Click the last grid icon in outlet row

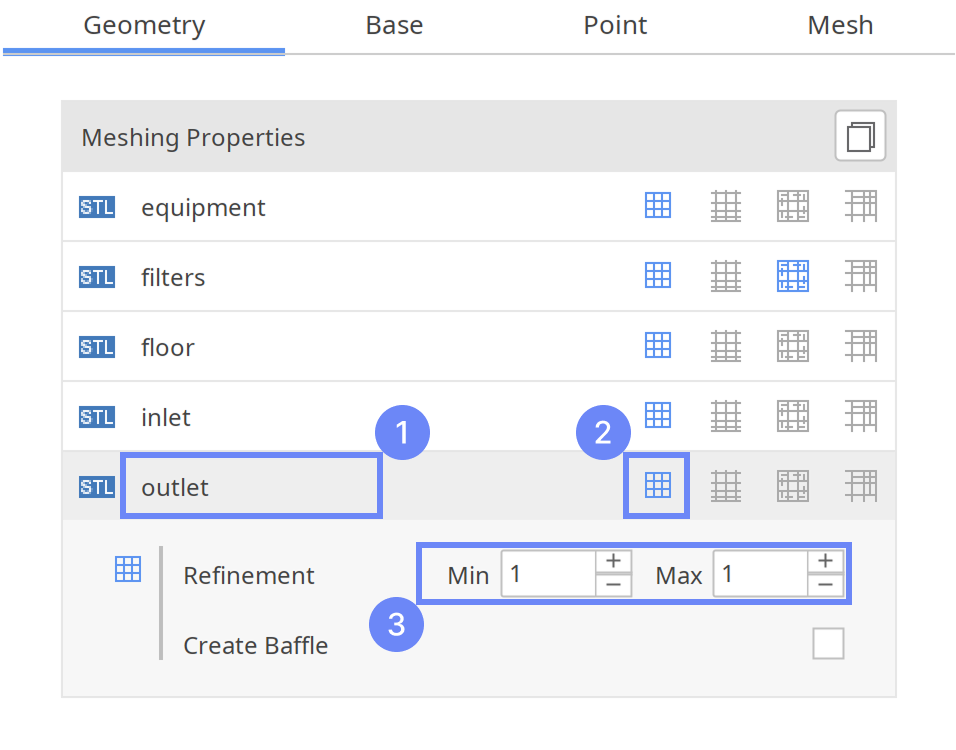[x=860, y=486]
